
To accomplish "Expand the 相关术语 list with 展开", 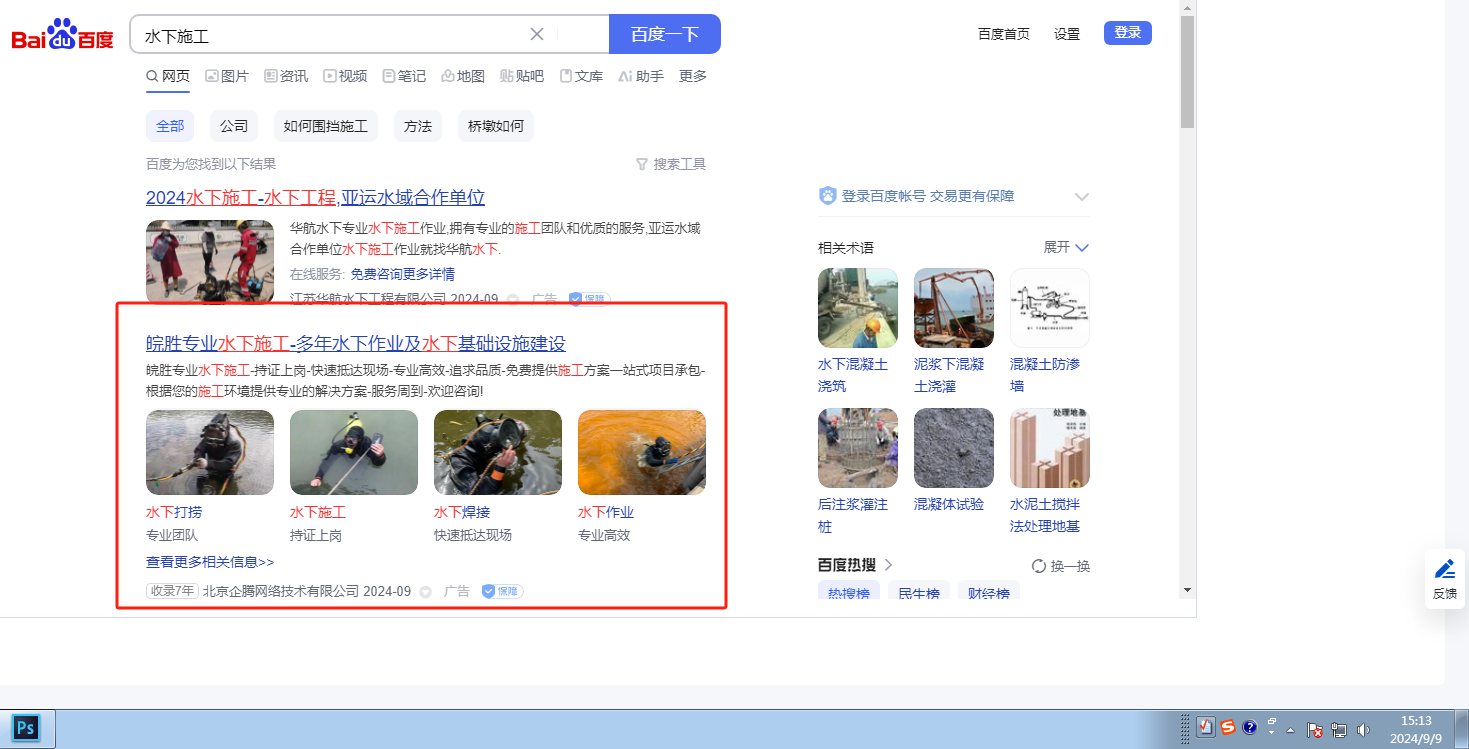I will tap(1066, 247).
